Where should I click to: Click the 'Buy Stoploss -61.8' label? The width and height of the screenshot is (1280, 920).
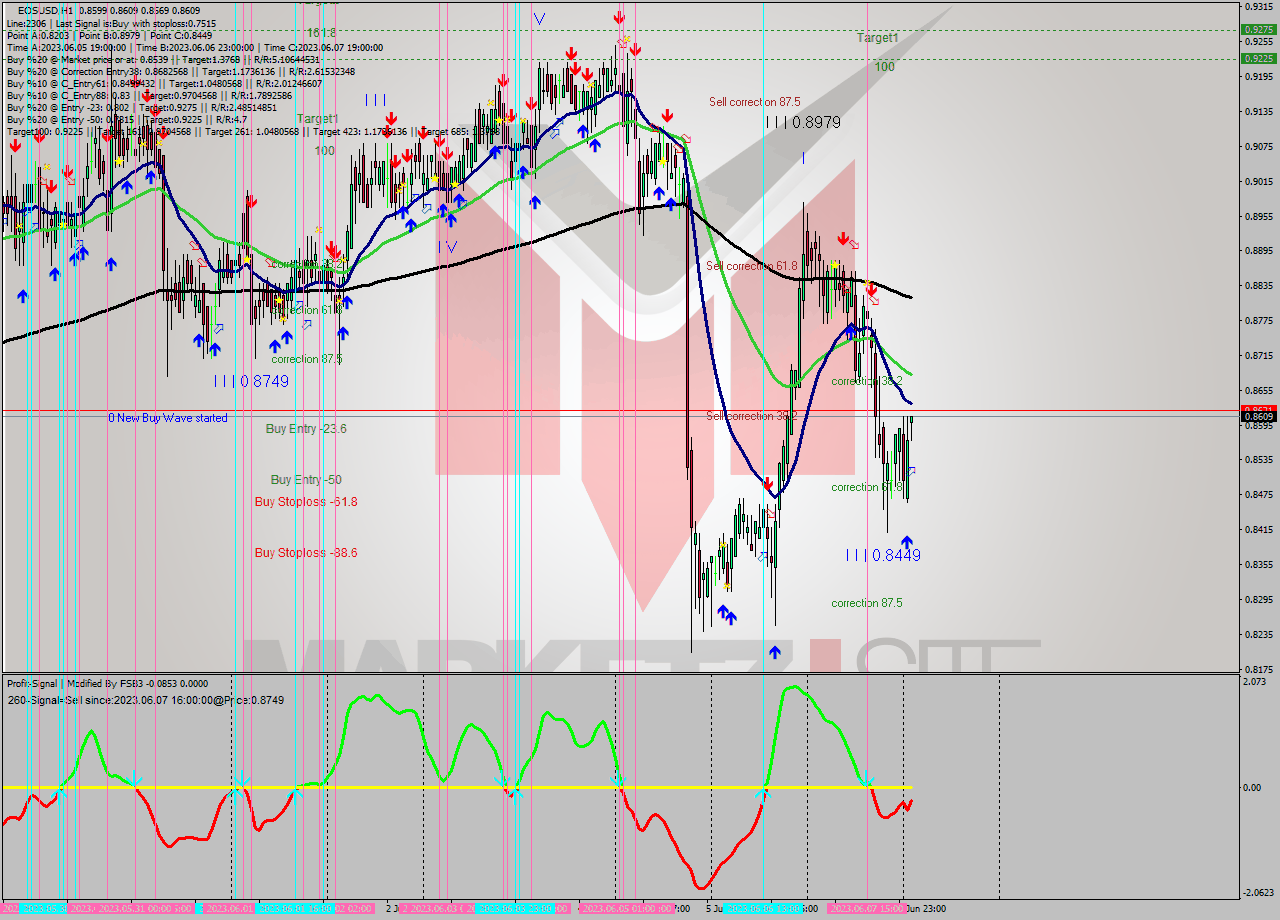pyautogui.click(x=306, y=502)
